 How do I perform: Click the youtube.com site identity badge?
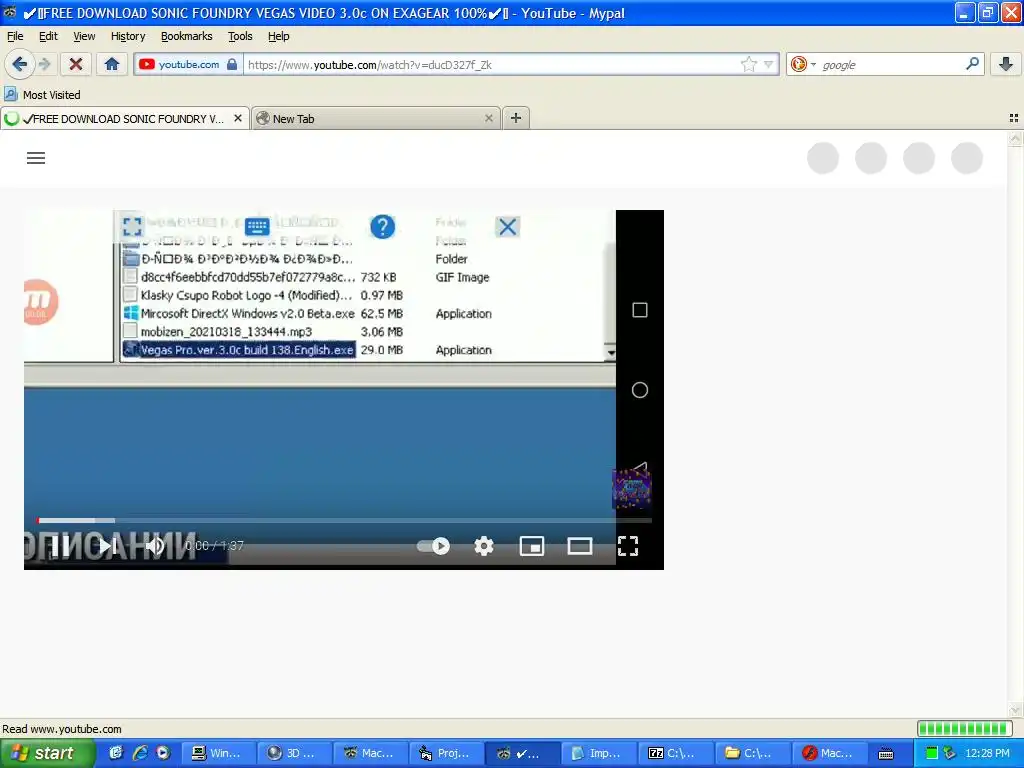coord(188,64)
